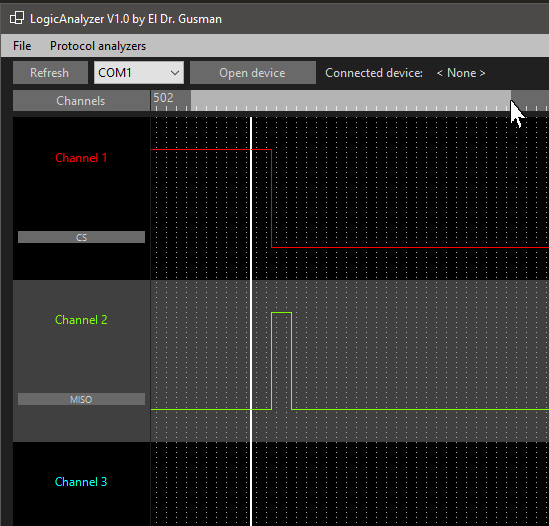The height and width of the screenshot is (526, 549).
Task: Click the CS name field of Channel 1
Action: coord(81,237)
